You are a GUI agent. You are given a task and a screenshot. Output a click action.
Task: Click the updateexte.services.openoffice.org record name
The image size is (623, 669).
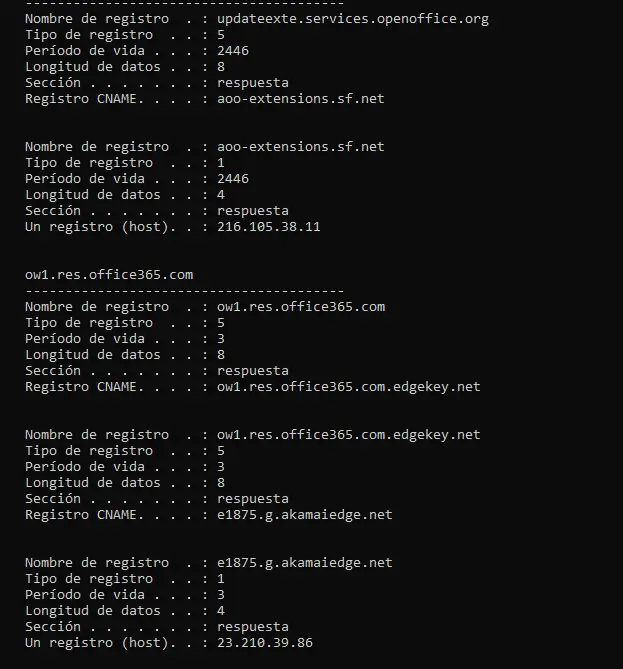(x=352, y=18)
